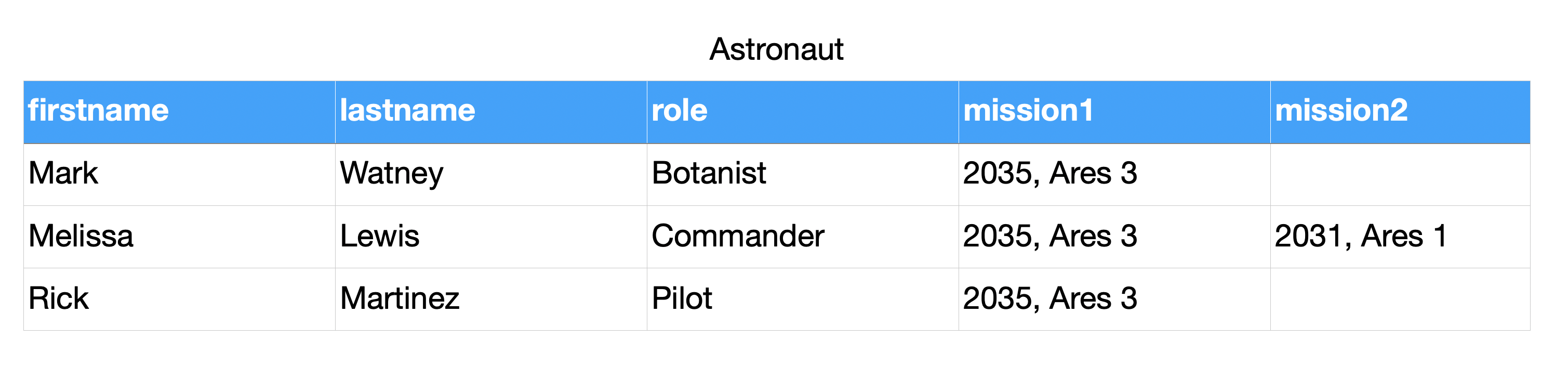
Task: Select mission1 cell in Melissa Lewis's row
Action: click(1050, 237)
